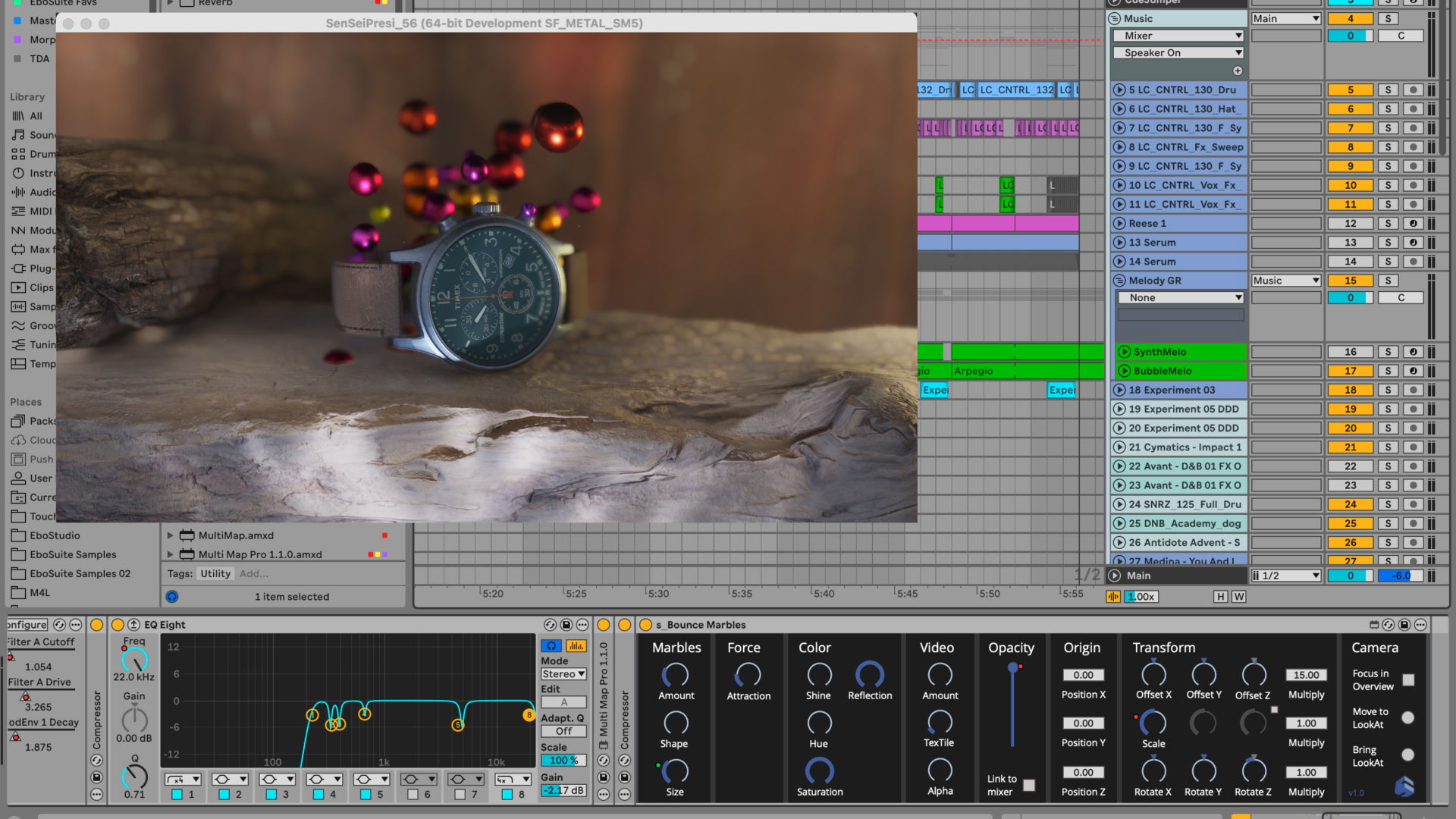Select Max for Live in the Library sidebar
Screen dimensions: 1456x819
click(44, 249)
